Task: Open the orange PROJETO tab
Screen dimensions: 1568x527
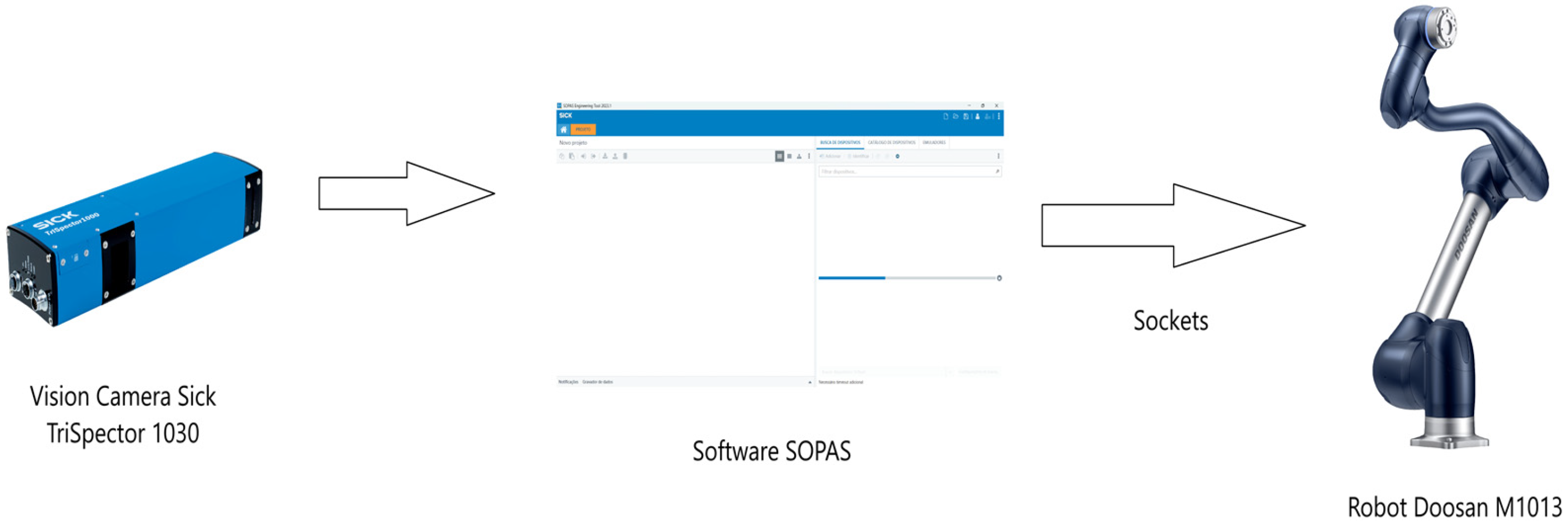Action: coord(583,130)
